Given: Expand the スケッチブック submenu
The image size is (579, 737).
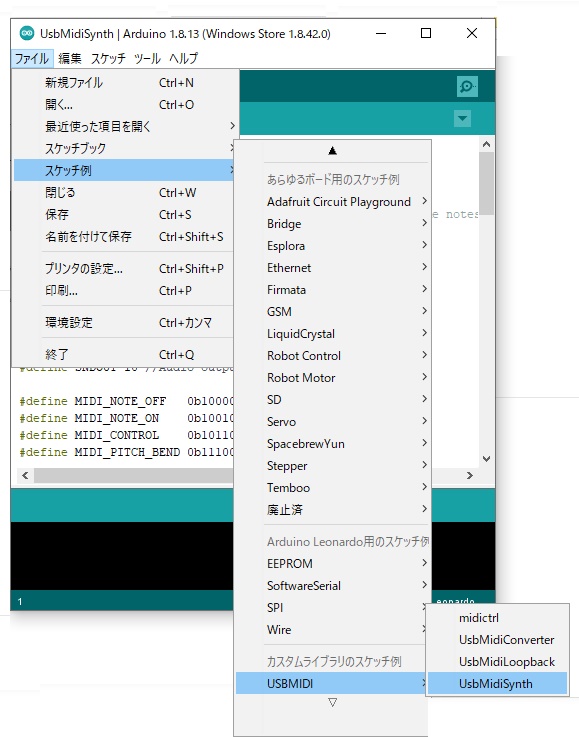Looking at the screenshot, I should (124, 149).
